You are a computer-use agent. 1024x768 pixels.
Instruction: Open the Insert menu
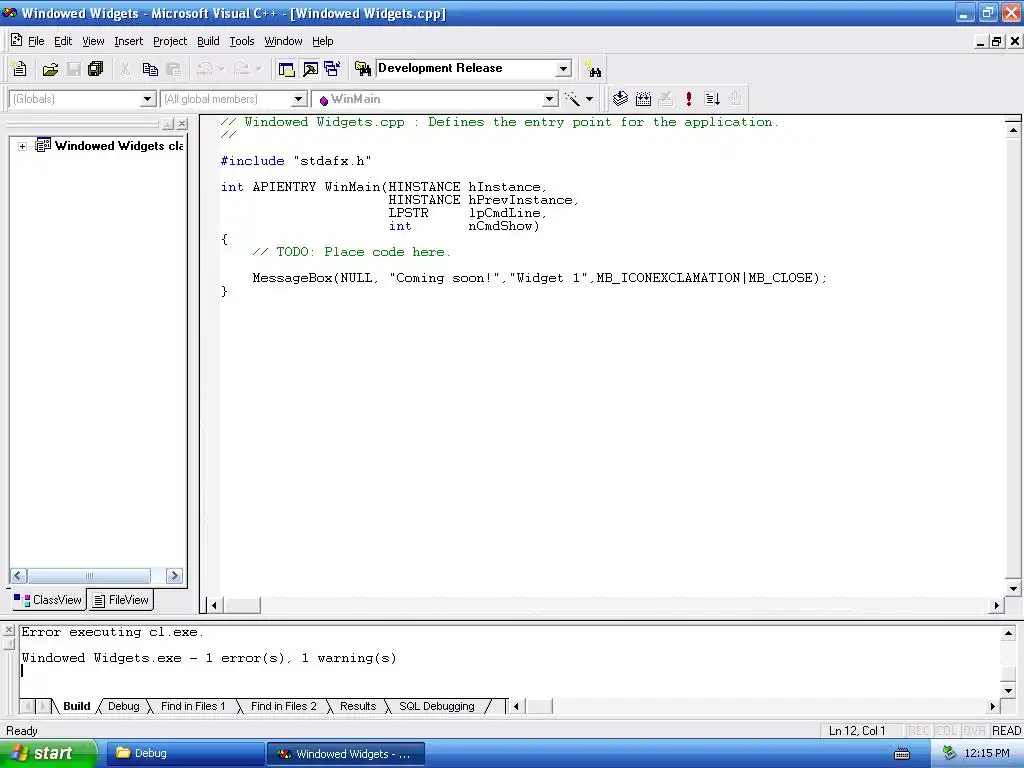coord(128,41)
